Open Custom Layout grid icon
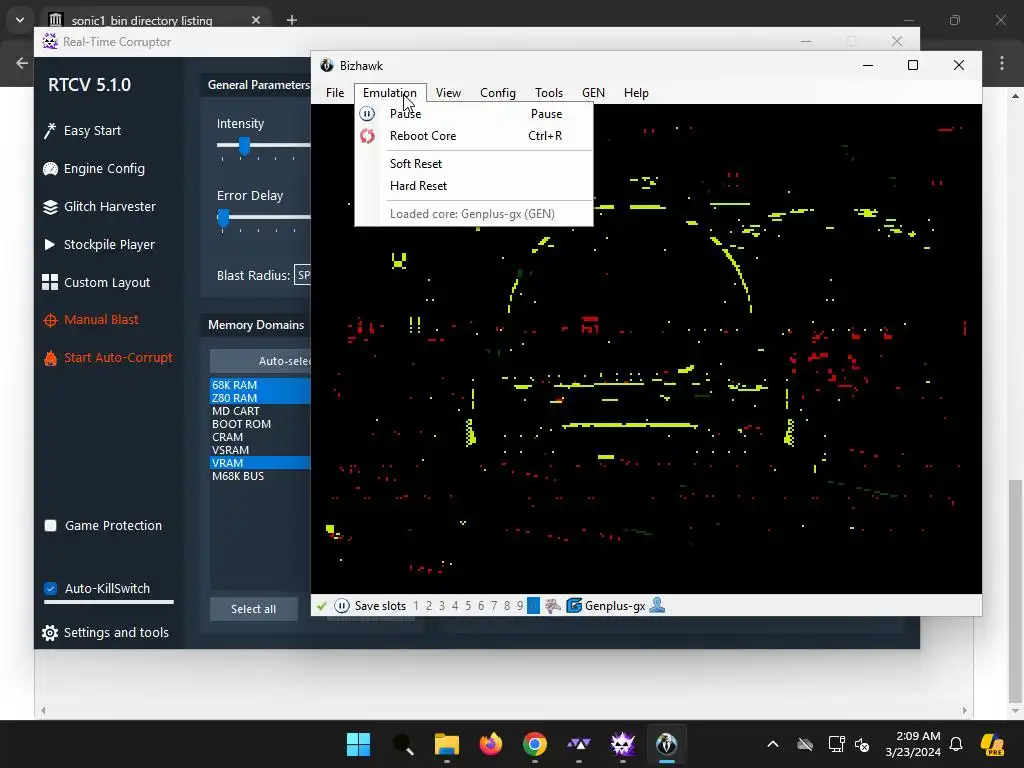This screenshot has height=768, width=1024. pos(50,282)
